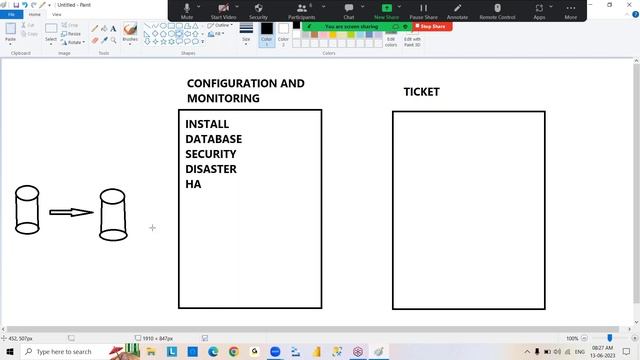Open Zoom from the taskbar
This screenshot has height=360, width=640.
[x=275, y=351]
